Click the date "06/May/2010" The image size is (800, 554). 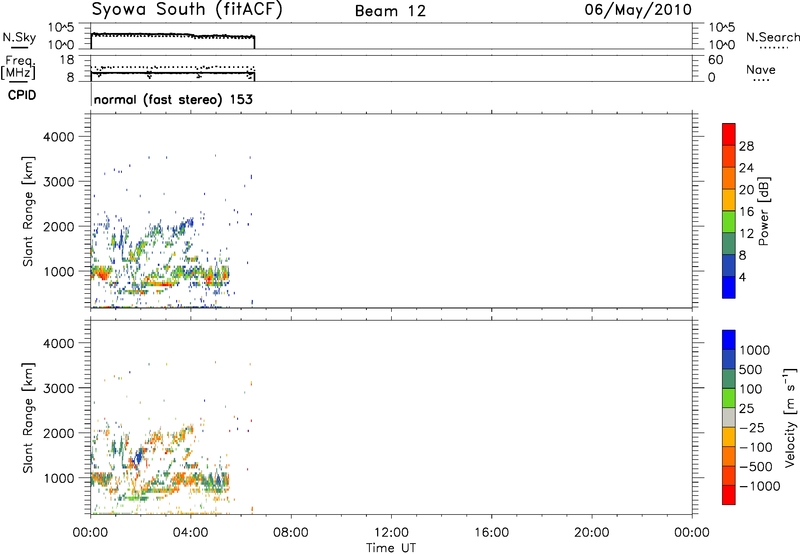point(638,10)
